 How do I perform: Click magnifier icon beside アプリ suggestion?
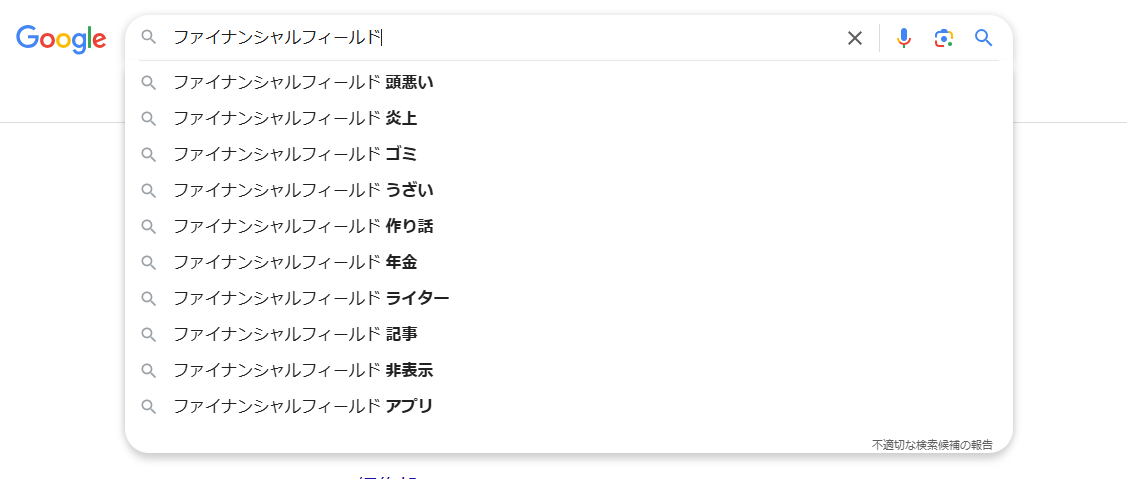[x=149, y=406]
